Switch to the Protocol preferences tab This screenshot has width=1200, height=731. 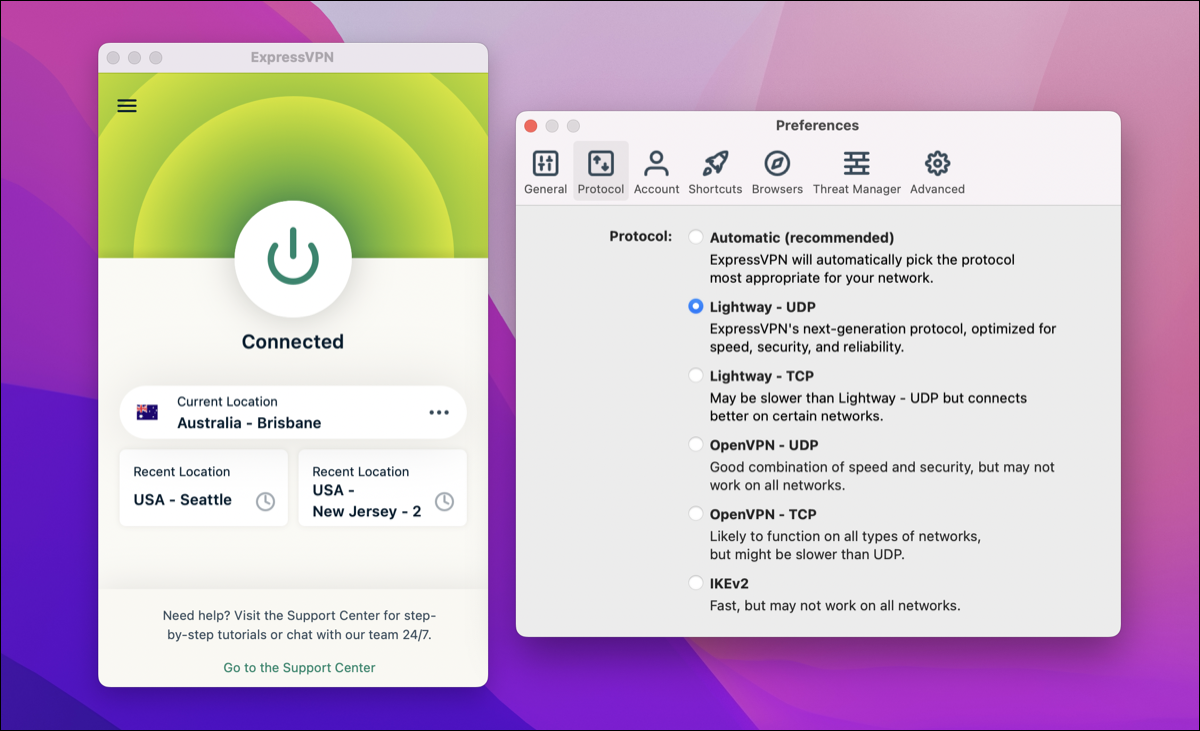click(x=601, y=172)
